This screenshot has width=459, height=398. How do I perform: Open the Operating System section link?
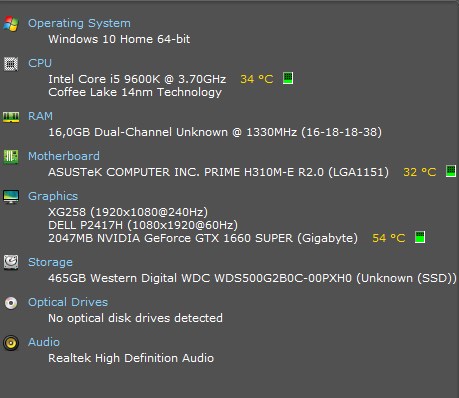pyautogui.click(x=79, y=23)
